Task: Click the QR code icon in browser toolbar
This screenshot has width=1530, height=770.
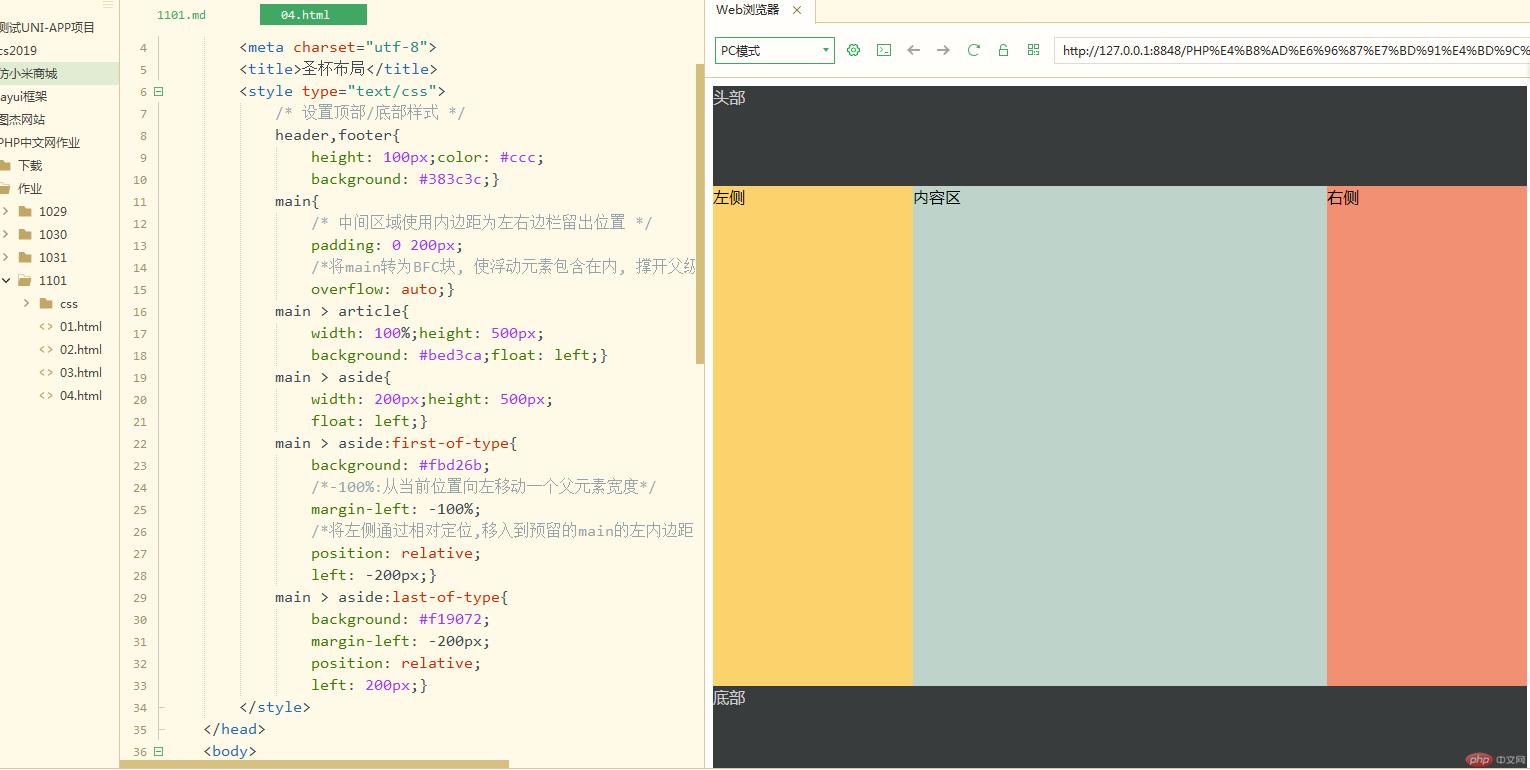Action: 1033,50
